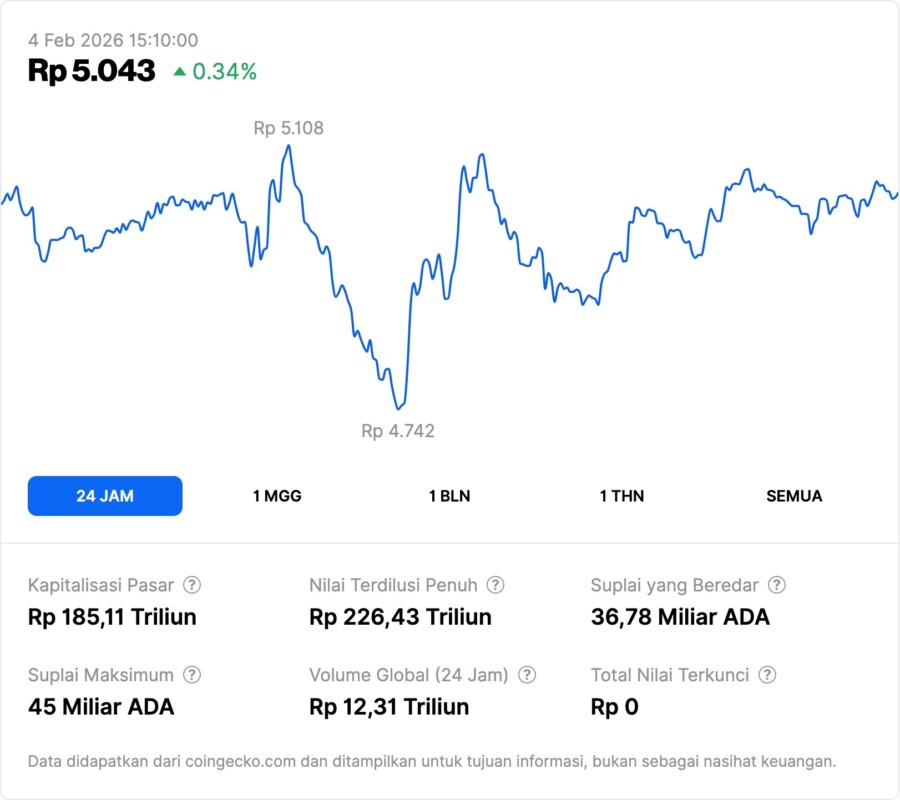Screen dimensions: 900x800
Task: Click the question mark next to Suplai yang Beredar
Action: 776,585
